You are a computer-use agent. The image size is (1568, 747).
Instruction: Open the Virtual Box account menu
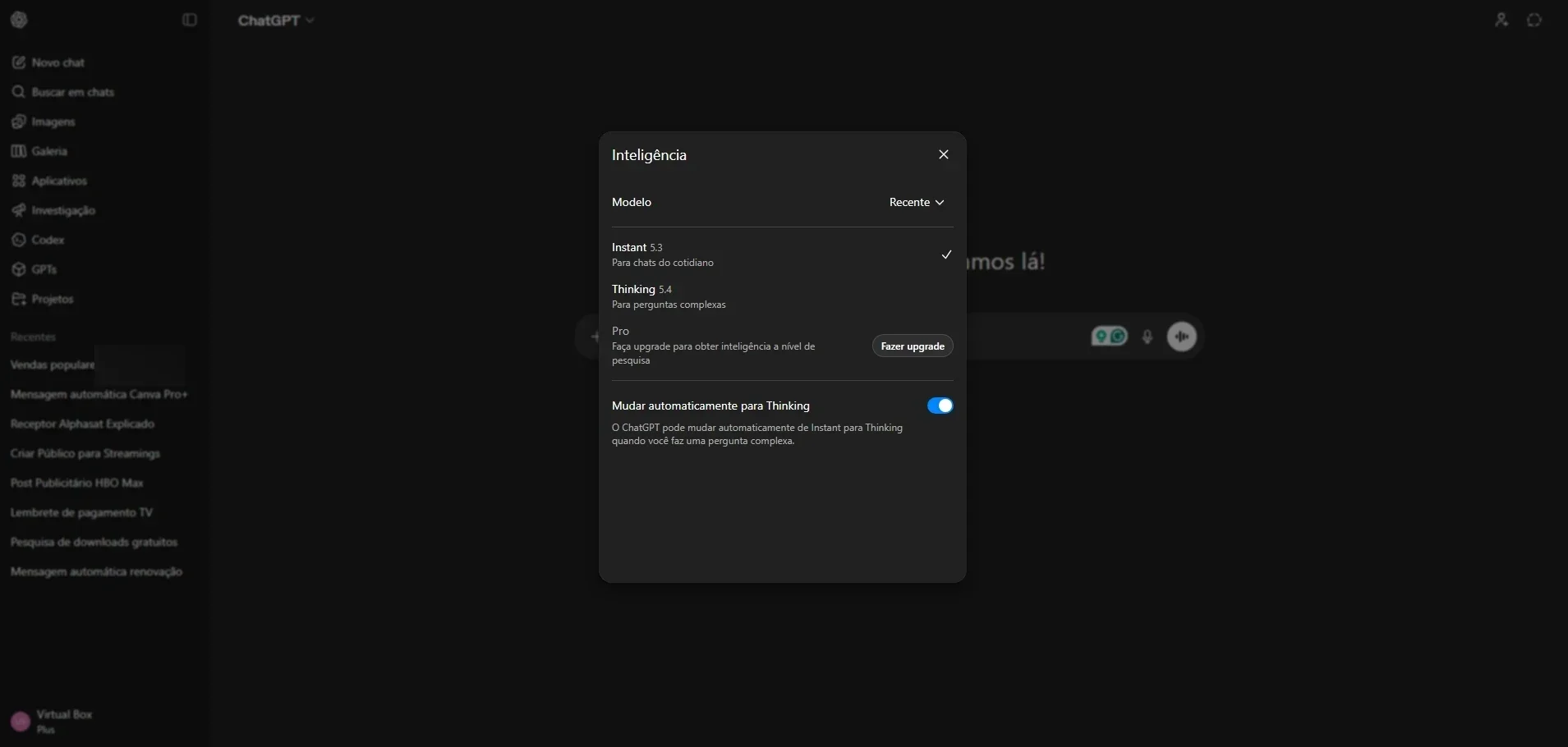tap(53, 722)
